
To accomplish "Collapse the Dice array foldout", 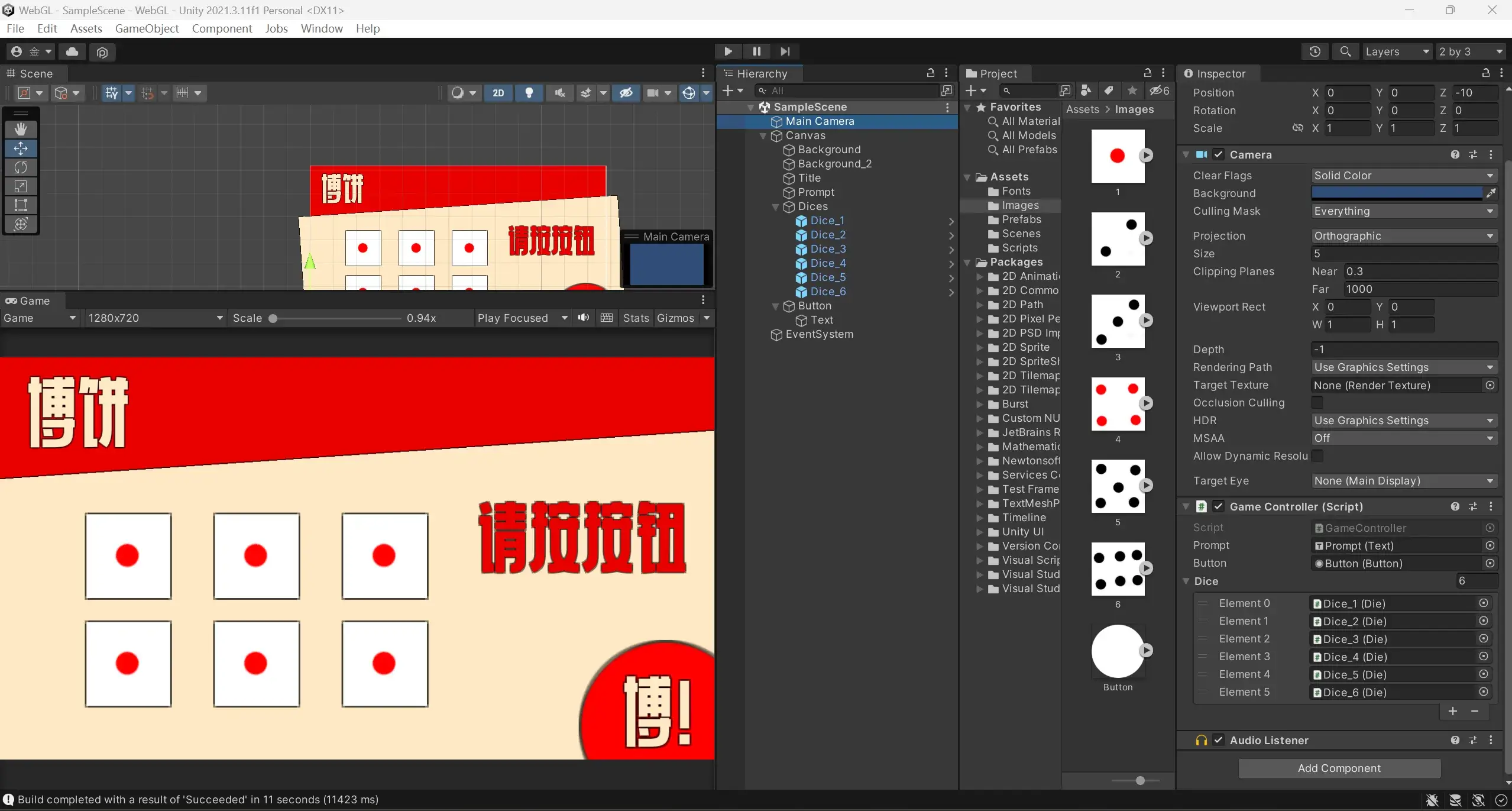I will click(1186, 581).
